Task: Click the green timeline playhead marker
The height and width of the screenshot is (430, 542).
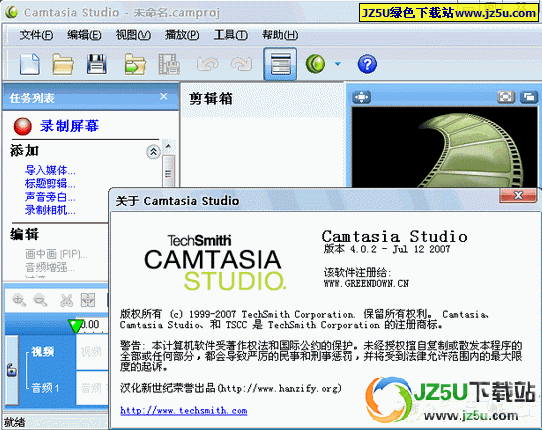Action: pos(75,326)
